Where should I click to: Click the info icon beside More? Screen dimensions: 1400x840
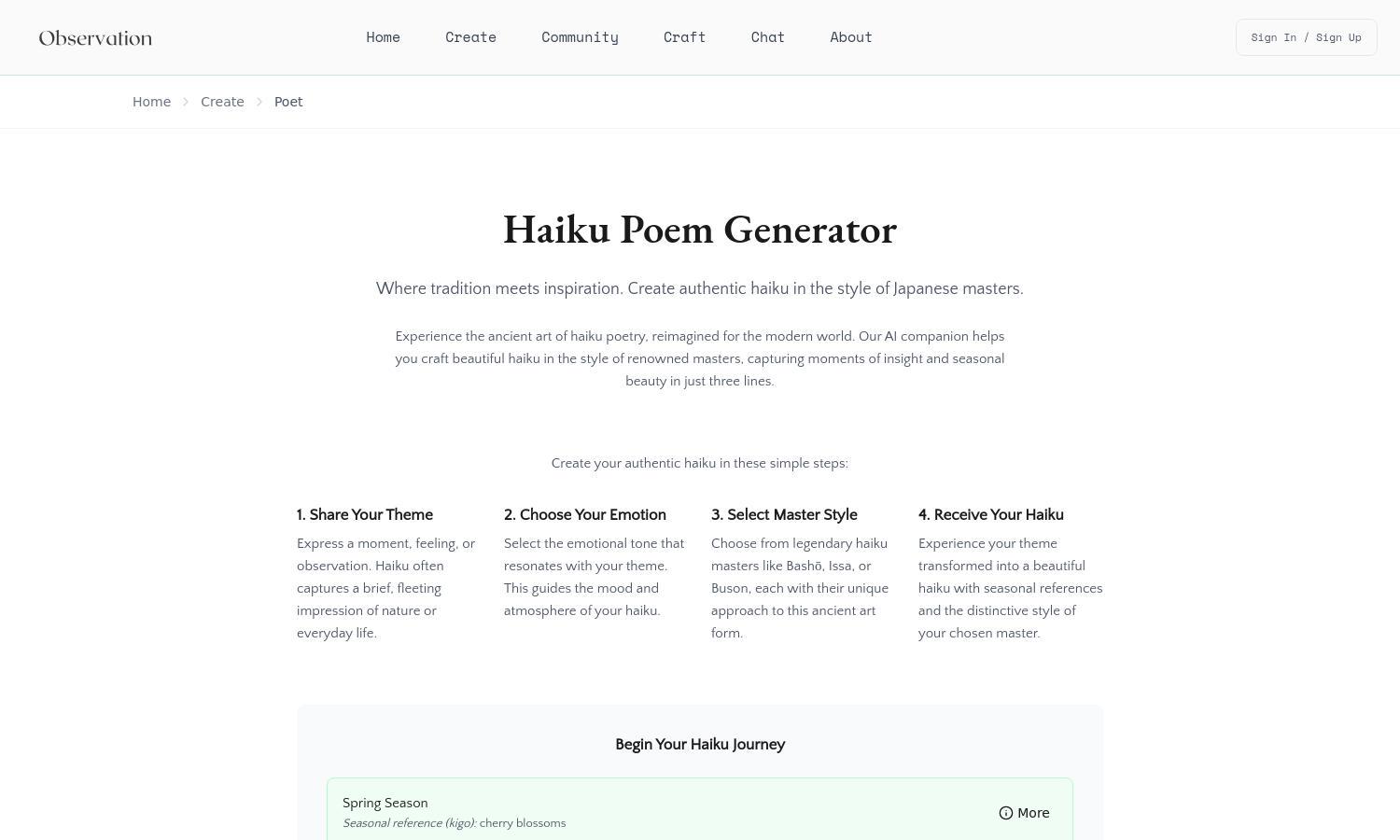point(1006,813)
